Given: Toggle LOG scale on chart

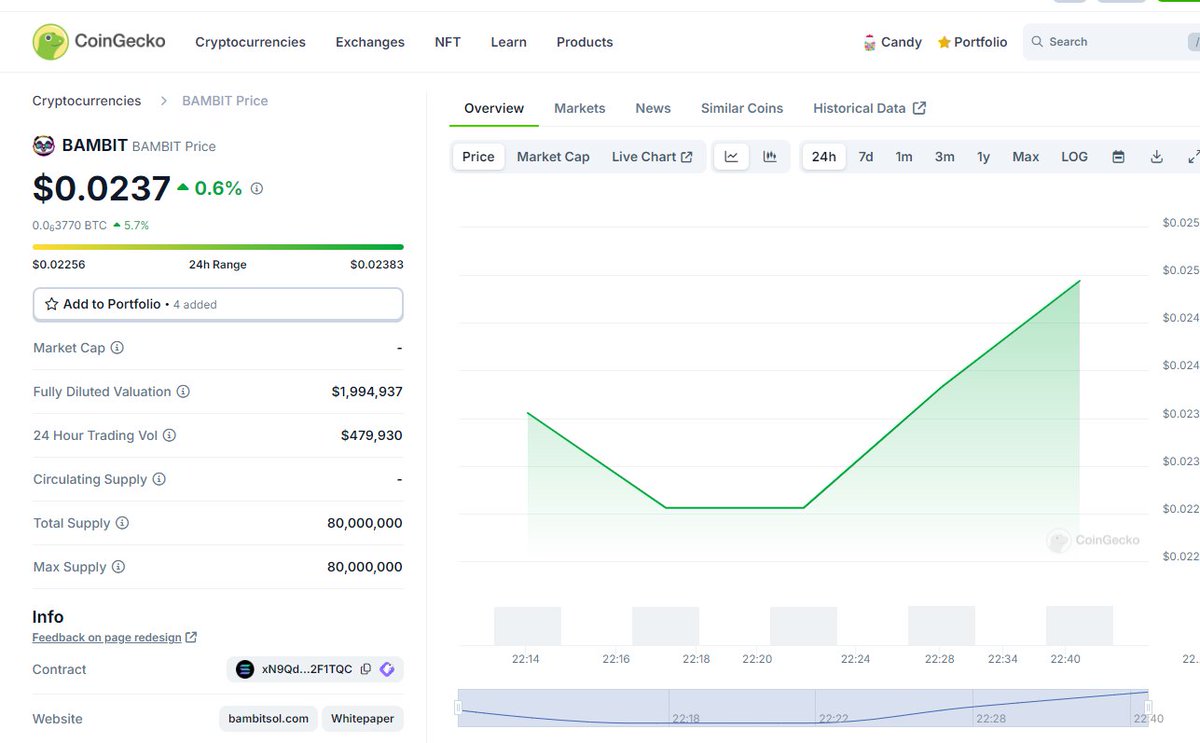Looking at the screenshot, I should tap(1075, 157).
